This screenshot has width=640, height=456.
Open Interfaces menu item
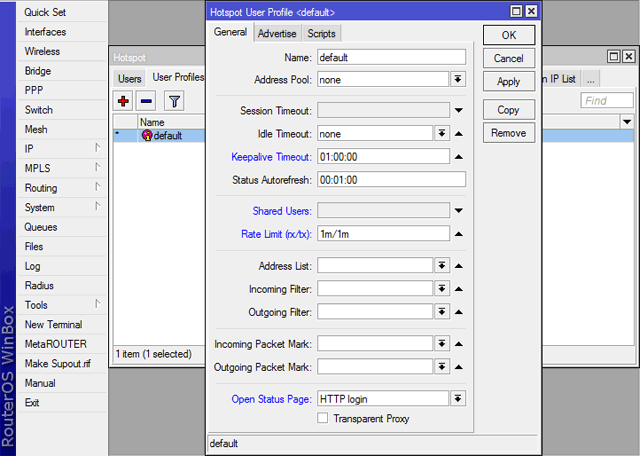click(62, 32)
